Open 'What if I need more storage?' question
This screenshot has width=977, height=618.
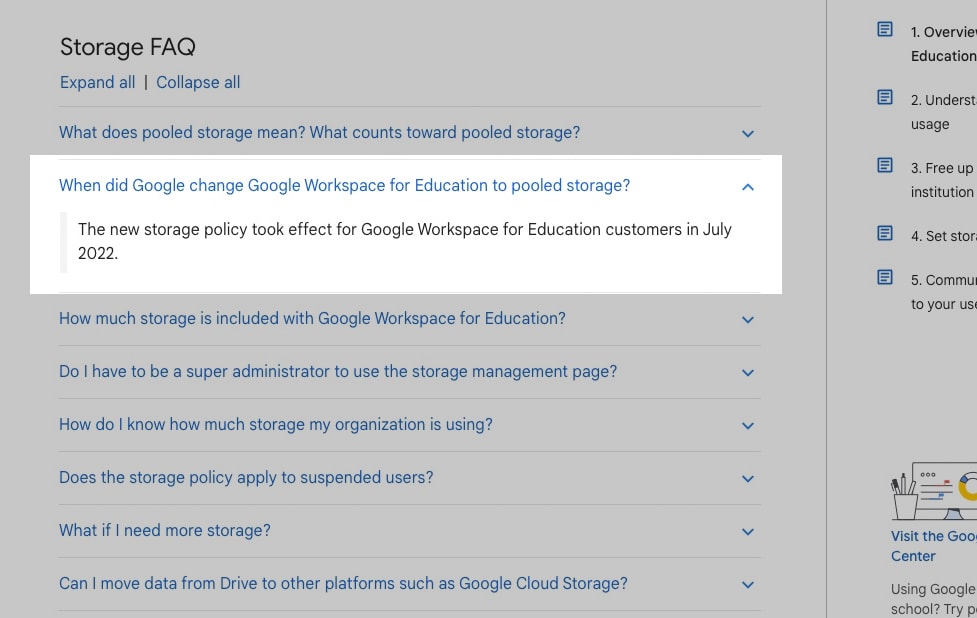point(164,530)
